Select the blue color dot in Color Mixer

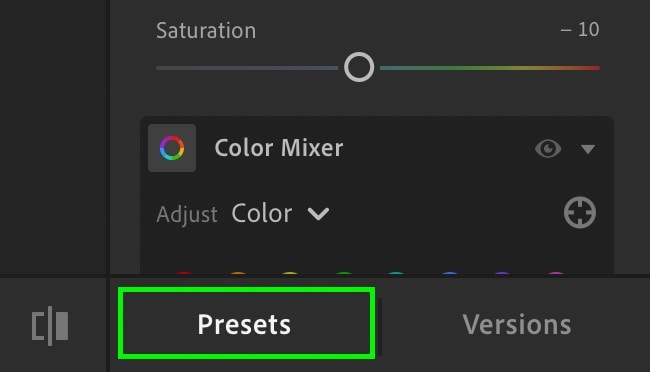pyautogui.click(x=450, y=273)
